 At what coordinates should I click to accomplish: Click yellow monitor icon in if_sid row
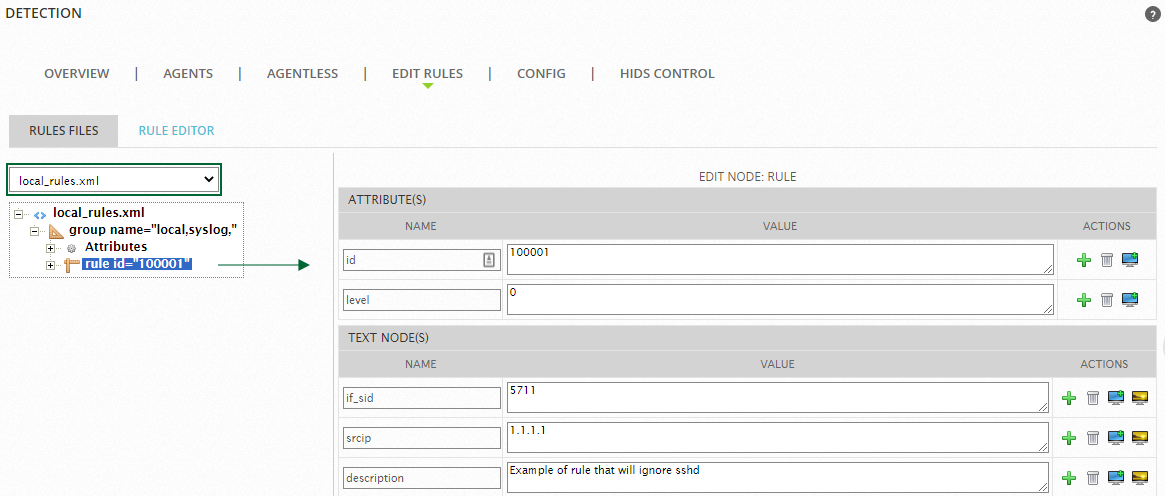point(1140,398)
